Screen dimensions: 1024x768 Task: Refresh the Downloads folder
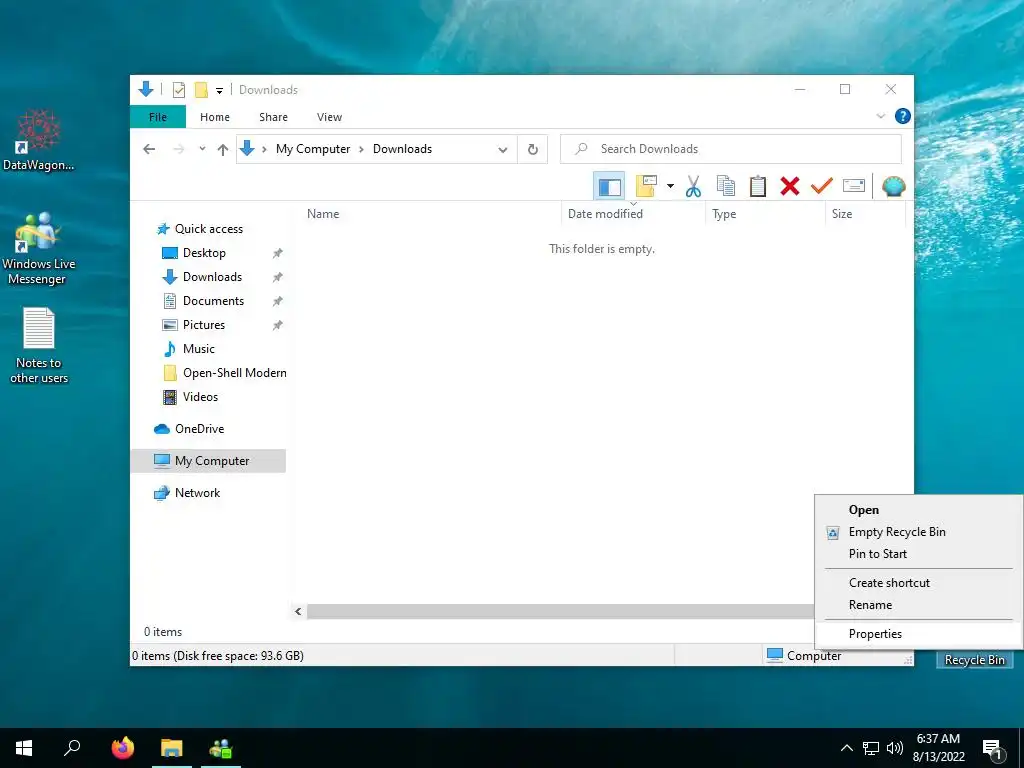533,150
